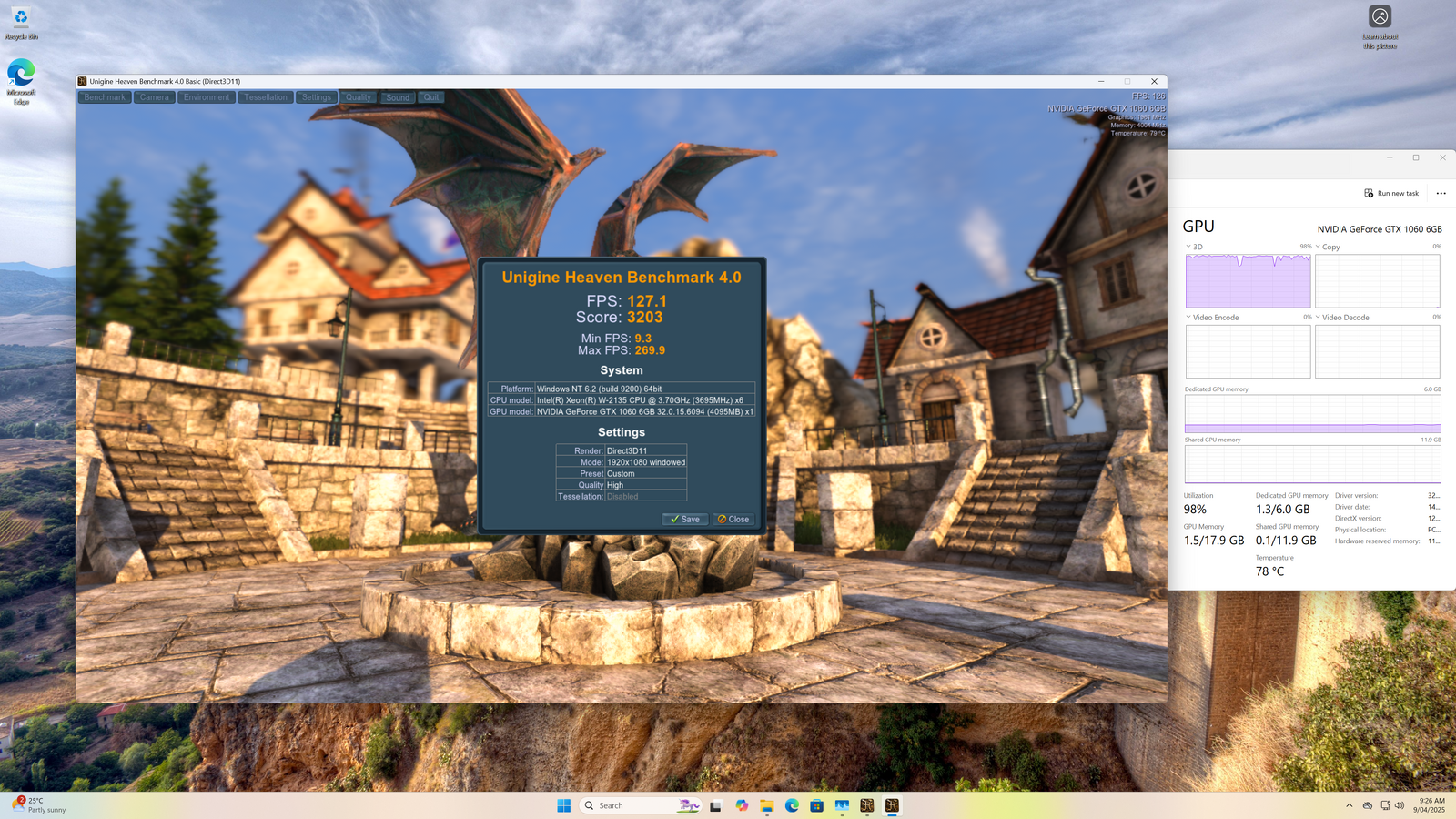Select the GPU model row in System table
This screenshot has height=819, width=1456.
[622, 411]
